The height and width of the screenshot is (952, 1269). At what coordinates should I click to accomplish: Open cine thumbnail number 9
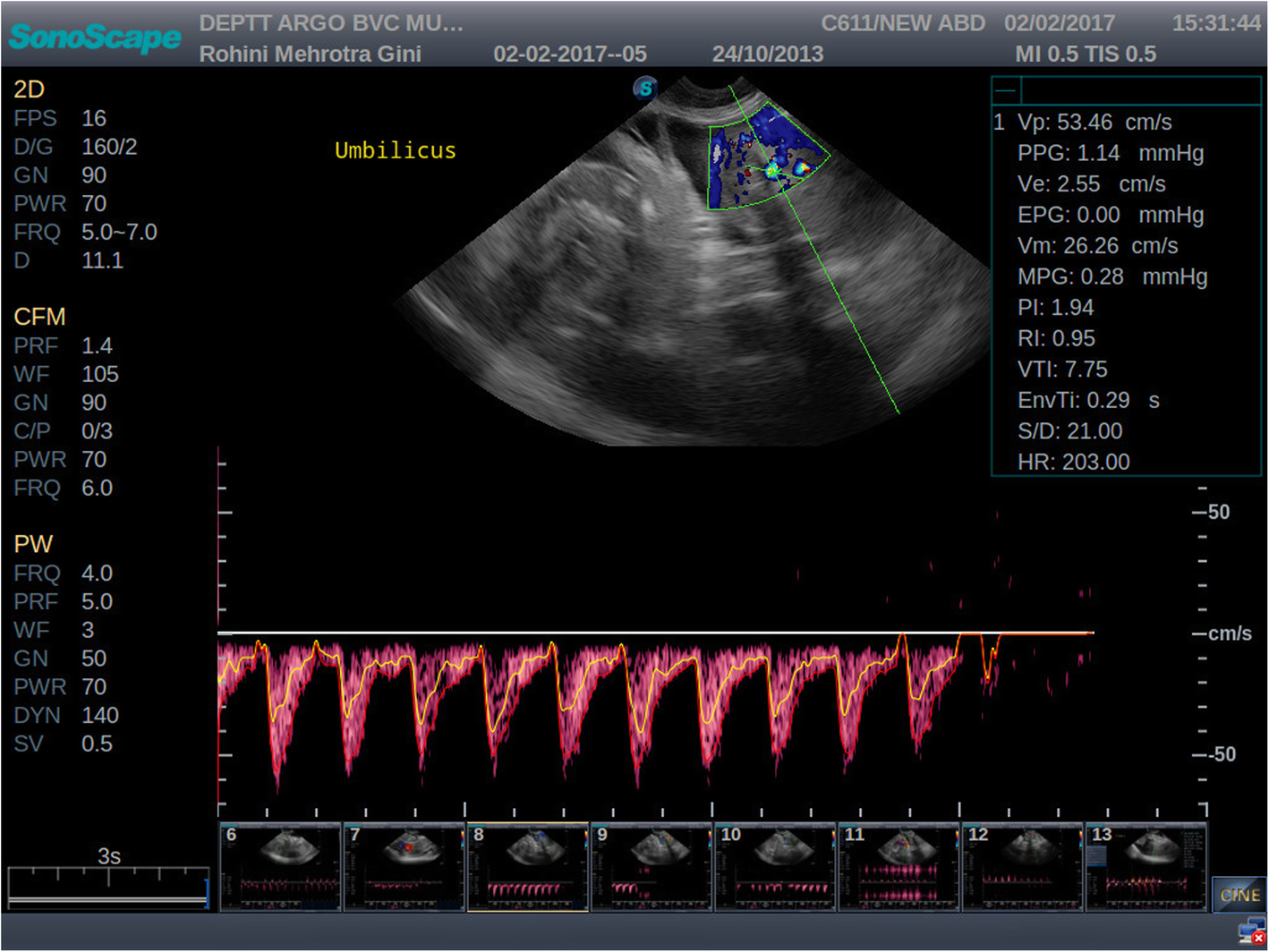pos(652,867)
